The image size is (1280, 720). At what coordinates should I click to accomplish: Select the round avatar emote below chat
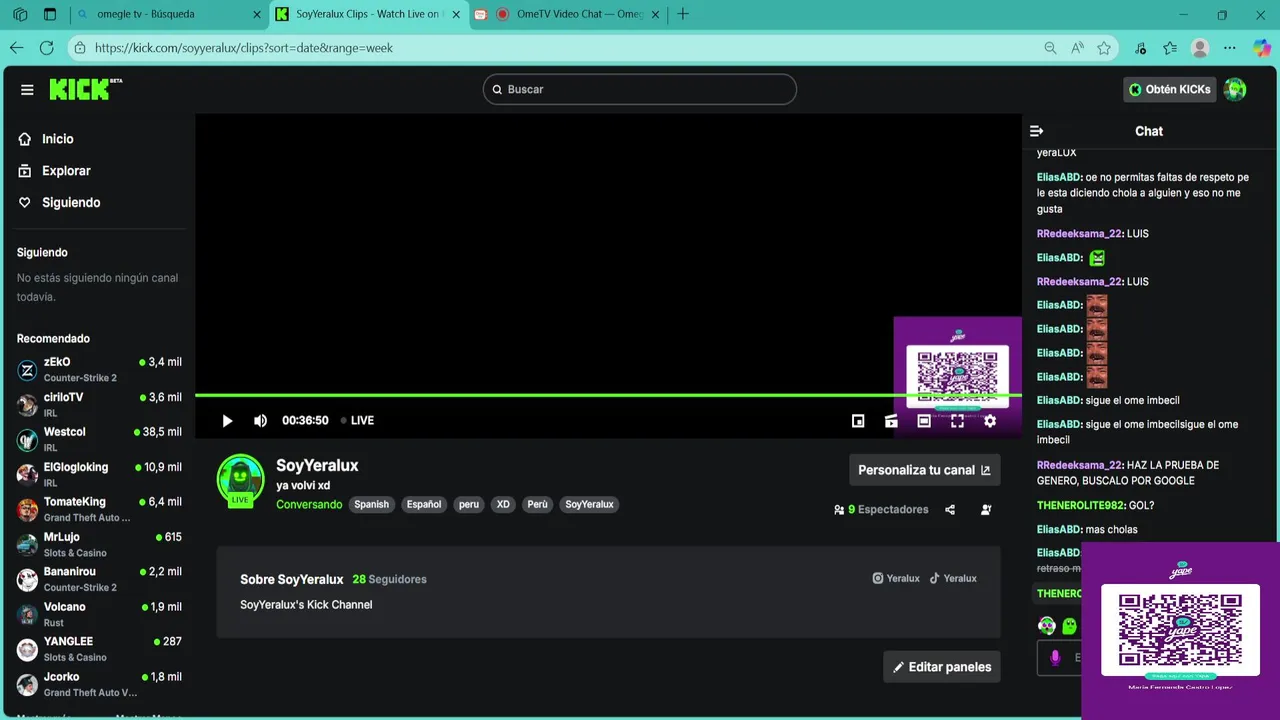[x=1047, y=626]
